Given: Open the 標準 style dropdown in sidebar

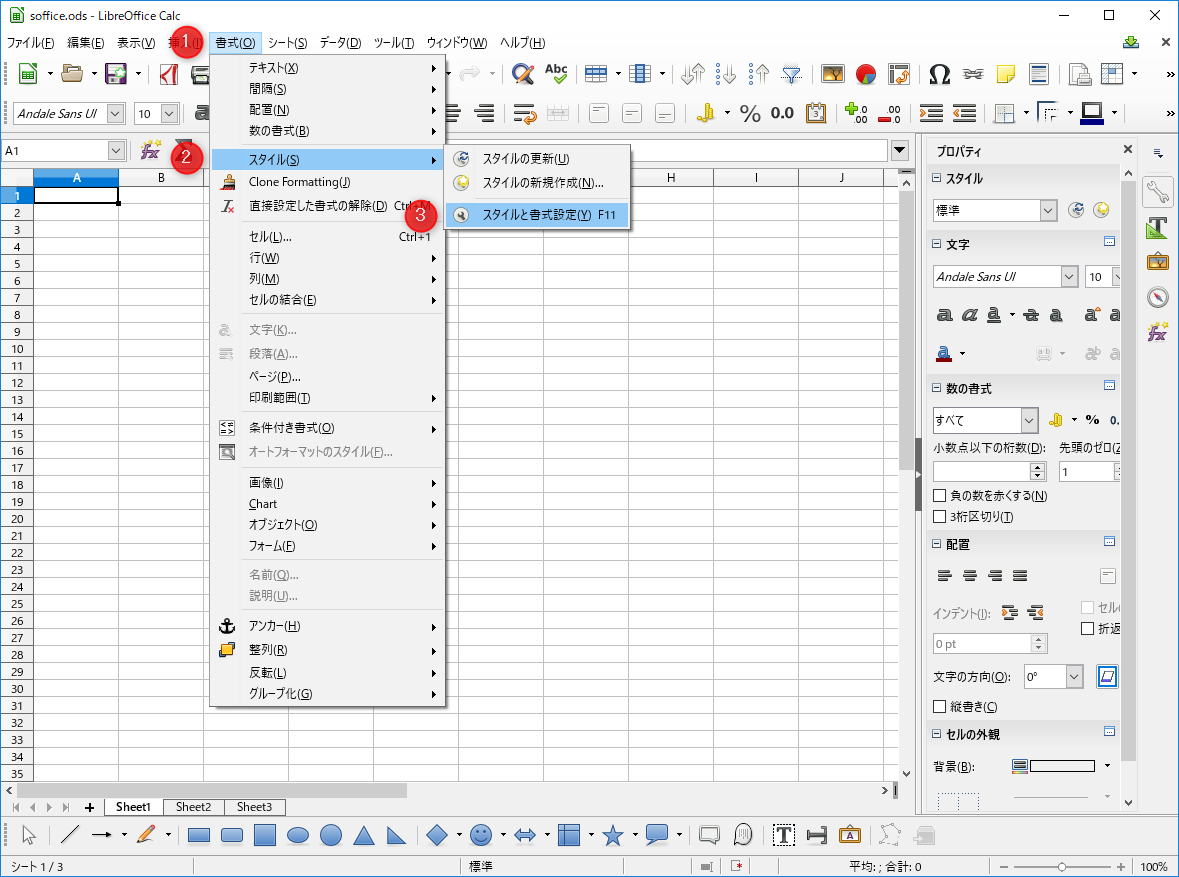Looking at the screenshot, I should tap(1047, 211).
